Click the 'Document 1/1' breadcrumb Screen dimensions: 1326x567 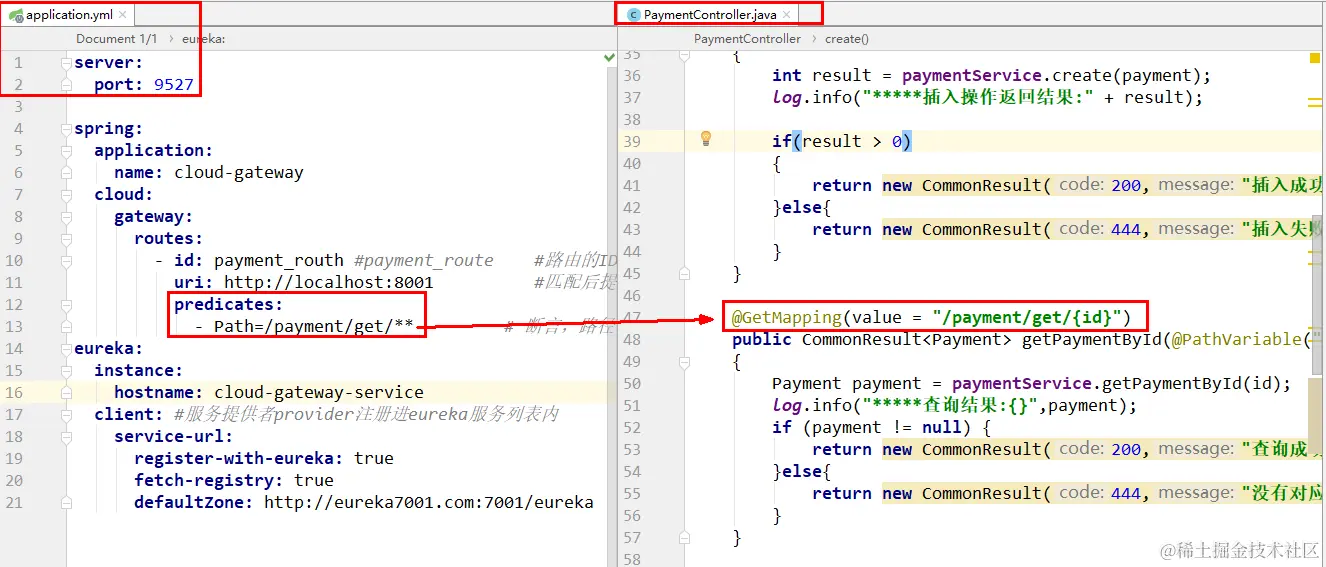click(116, 39)
